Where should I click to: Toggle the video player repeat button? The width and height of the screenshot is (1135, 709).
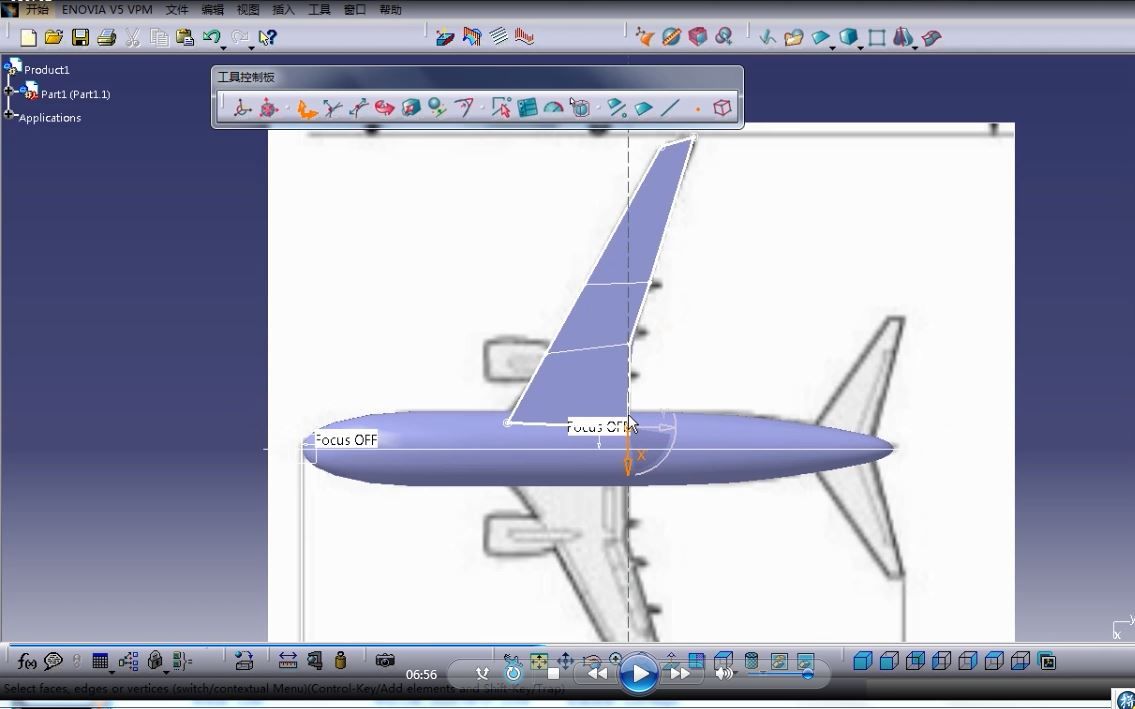513,674
